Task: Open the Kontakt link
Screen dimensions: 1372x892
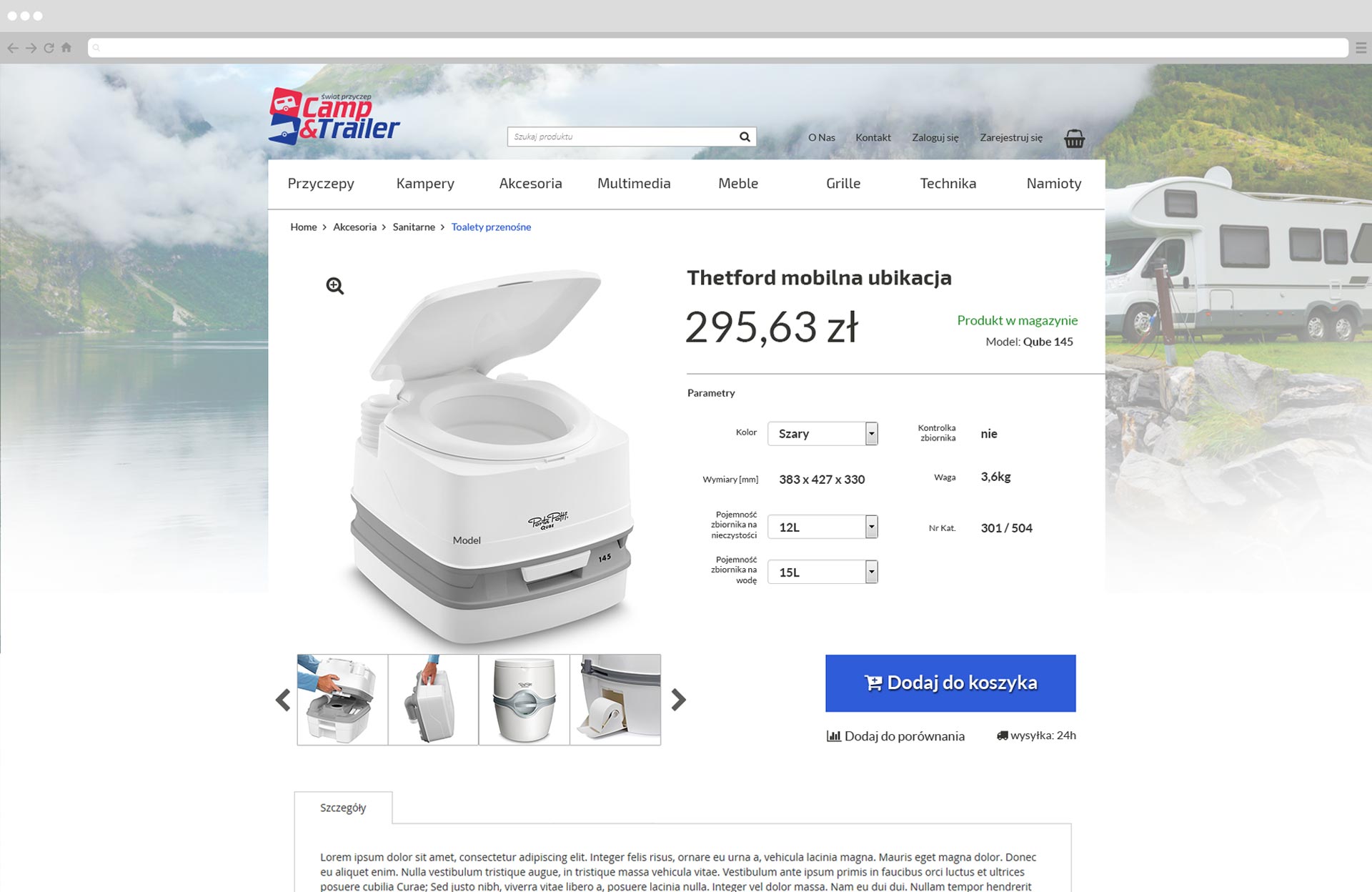Action: click(x=873, y=137)
